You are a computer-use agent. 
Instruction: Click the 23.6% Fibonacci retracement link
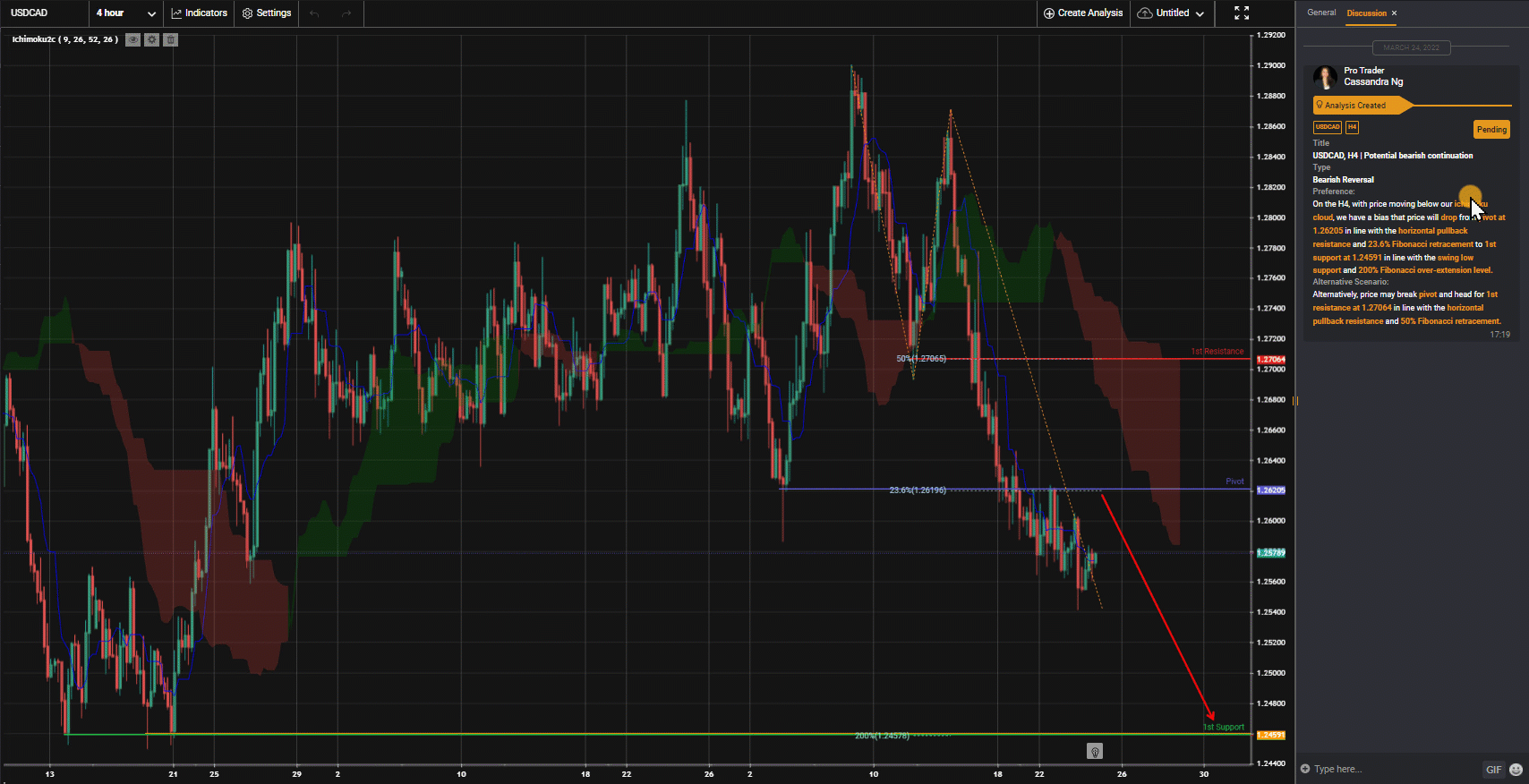pos(1420,244)
